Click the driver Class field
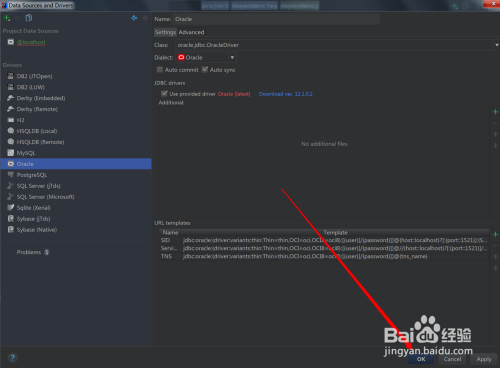Image resolution: width=500 pixels, height=368 pixels. [334, 45]
